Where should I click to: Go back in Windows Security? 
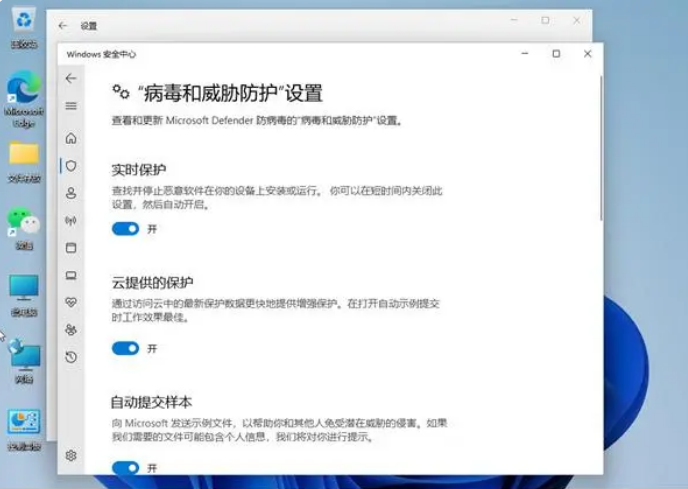point(71,79)
